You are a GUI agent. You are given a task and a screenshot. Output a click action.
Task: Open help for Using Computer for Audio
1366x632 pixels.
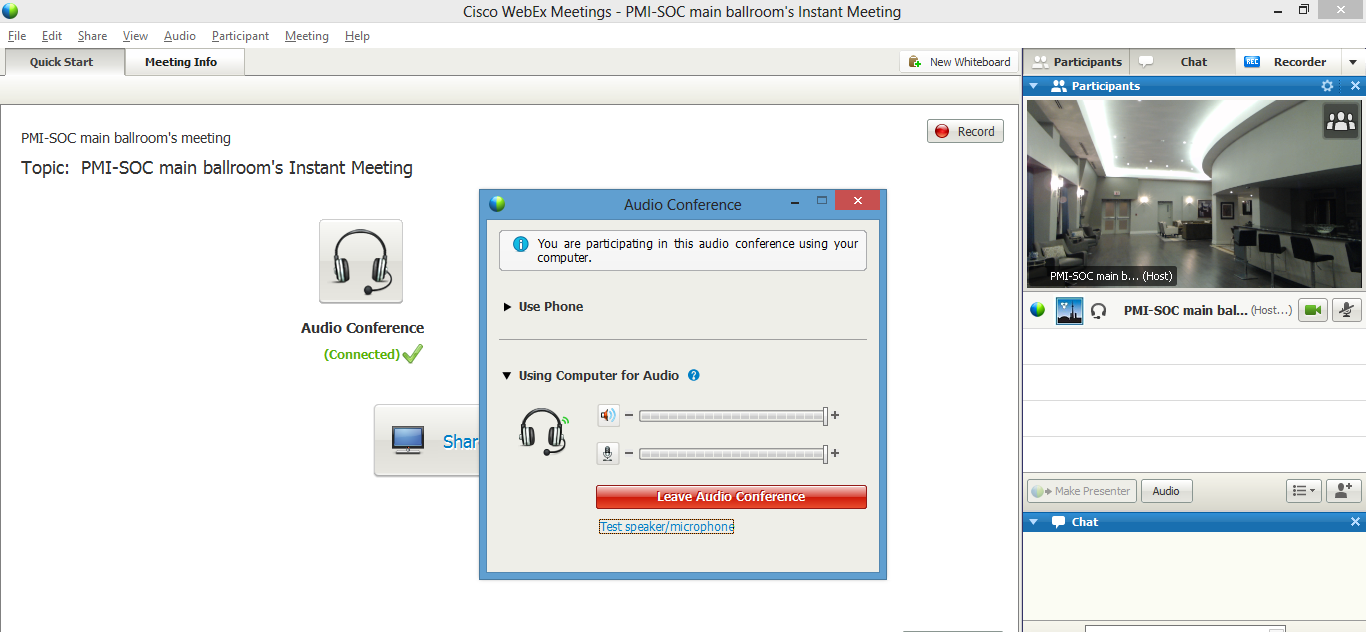[x=694, y=376]
